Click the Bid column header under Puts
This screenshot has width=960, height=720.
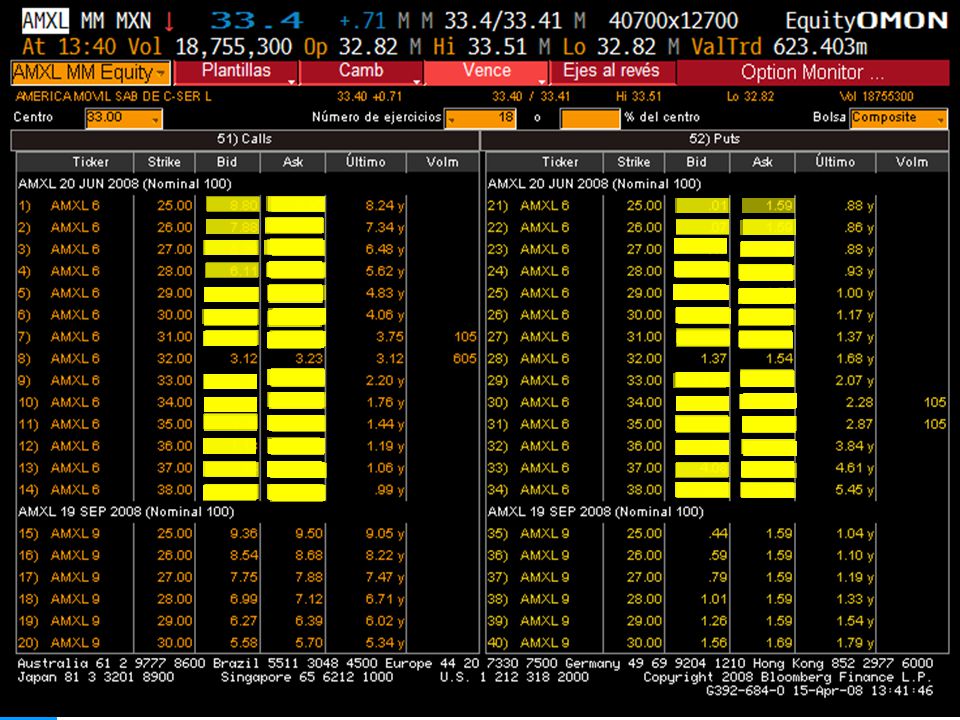point(696,162)
